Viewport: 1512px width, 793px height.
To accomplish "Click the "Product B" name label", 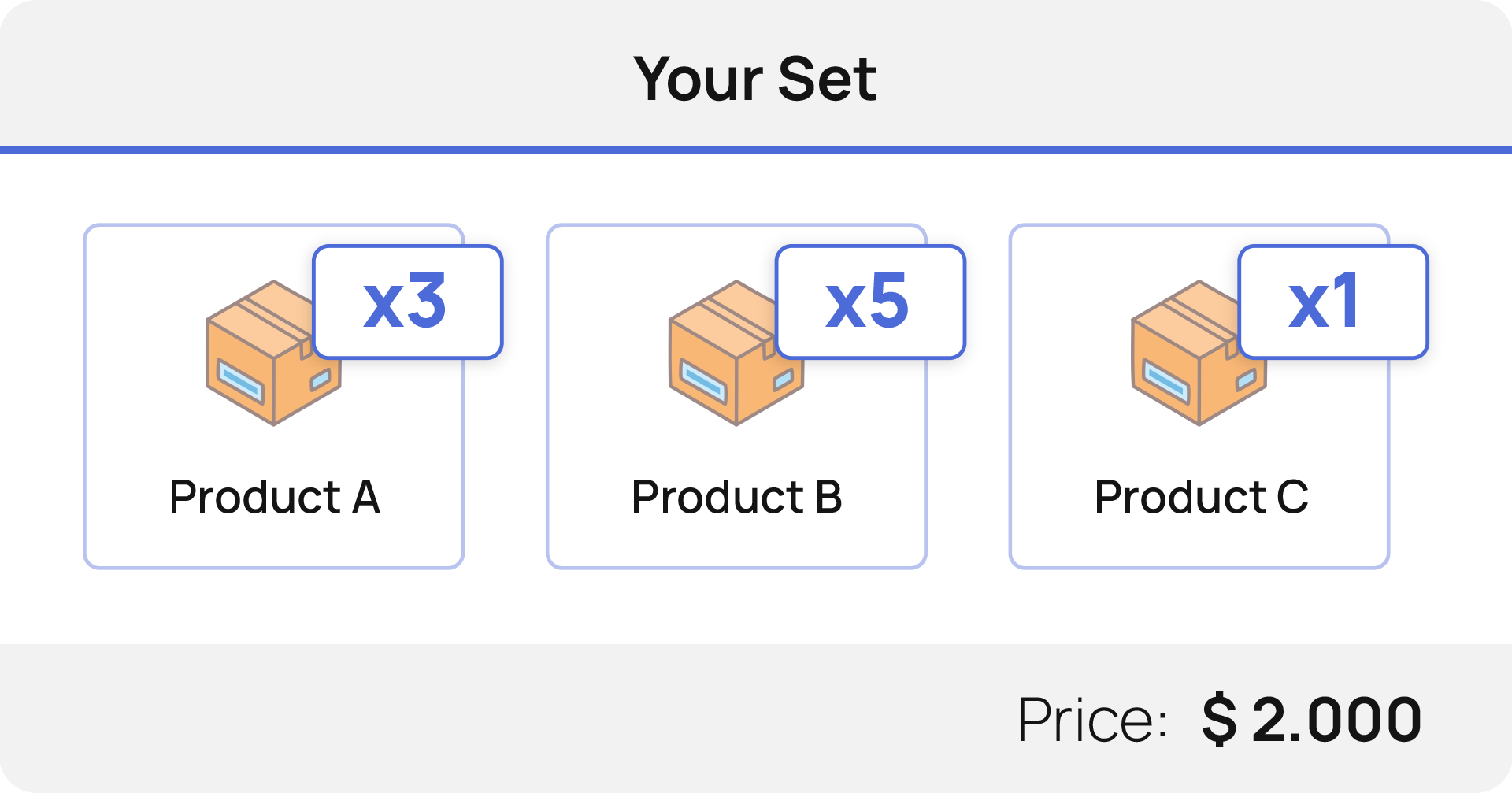I will tap(737, 497).
